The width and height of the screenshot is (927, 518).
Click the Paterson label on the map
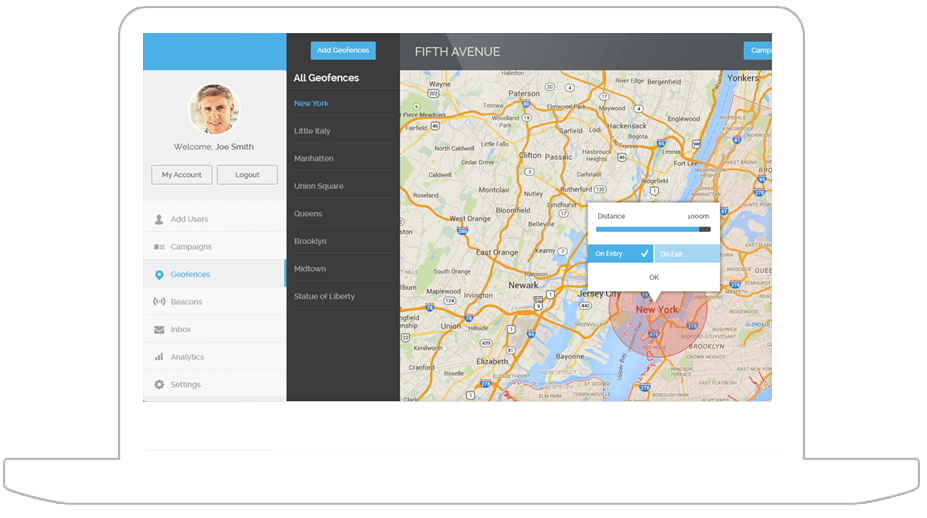click(x=524, y=93)
